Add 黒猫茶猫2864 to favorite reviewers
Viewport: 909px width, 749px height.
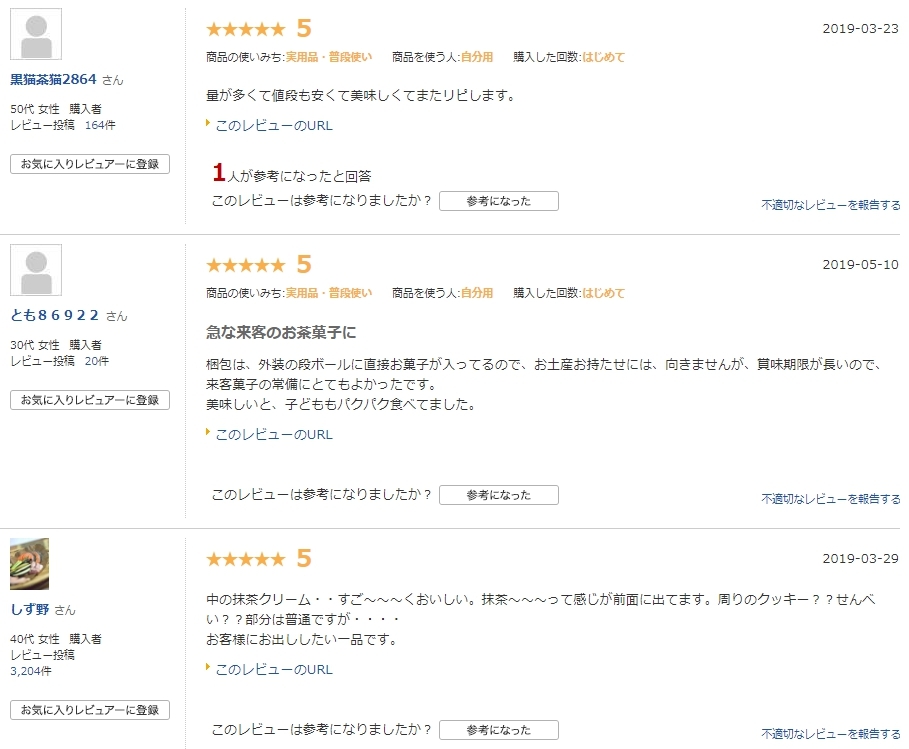tap(90, 164)
